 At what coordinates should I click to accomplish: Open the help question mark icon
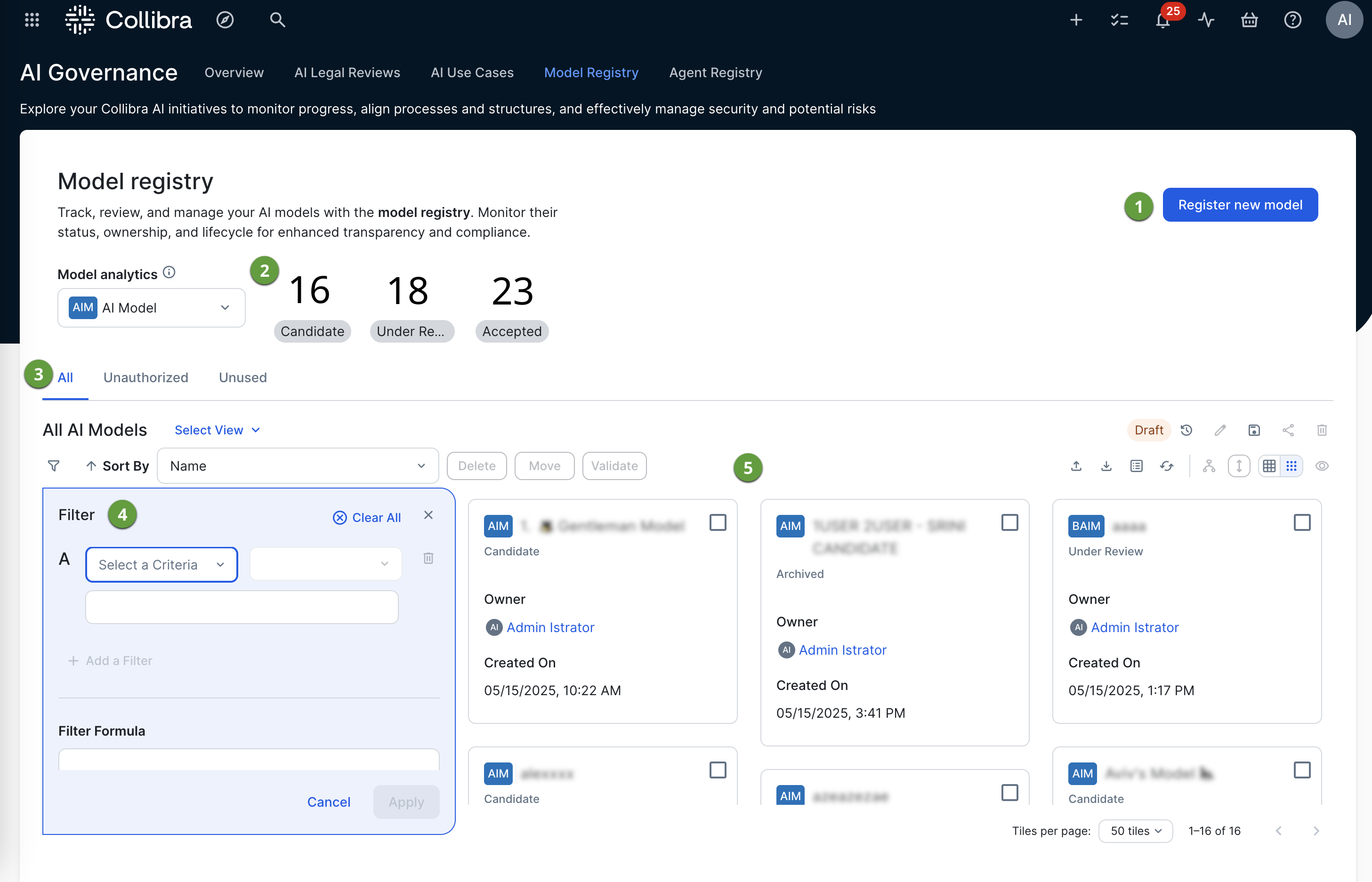pyautogui.click(x=1293, y=20)
